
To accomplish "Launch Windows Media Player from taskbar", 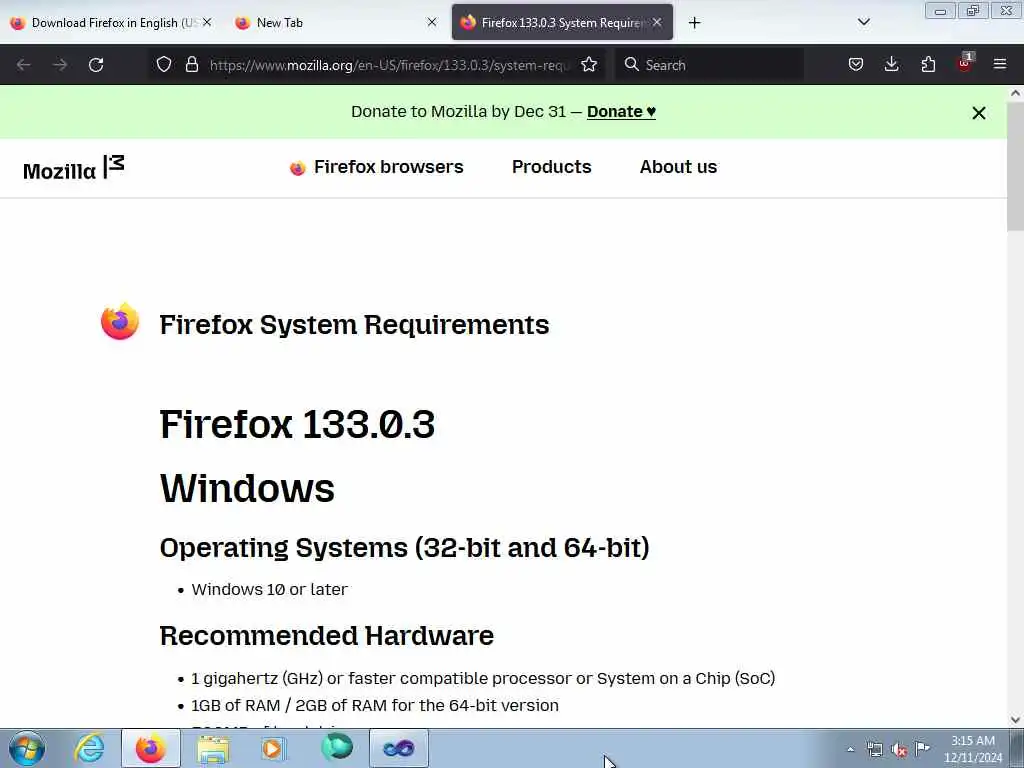I will (272, 748).
